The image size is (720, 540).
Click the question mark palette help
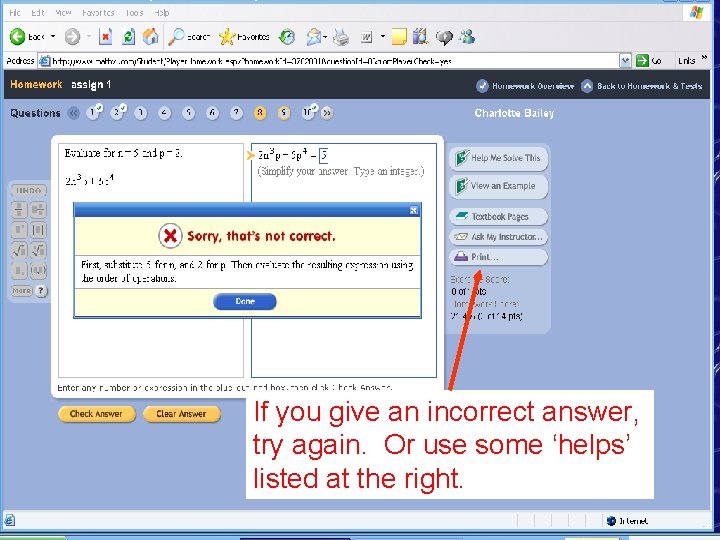point(41,291)
